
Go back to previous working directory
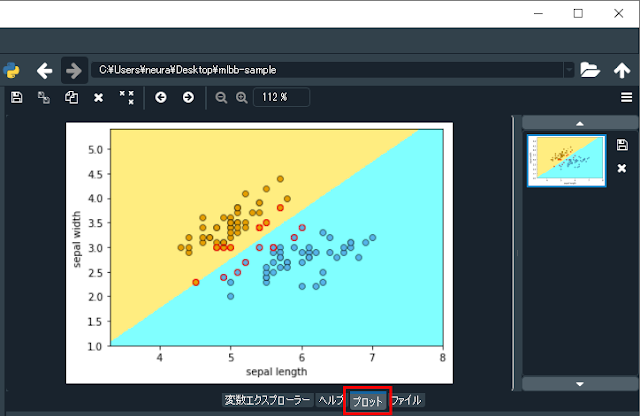coord(44,71)
